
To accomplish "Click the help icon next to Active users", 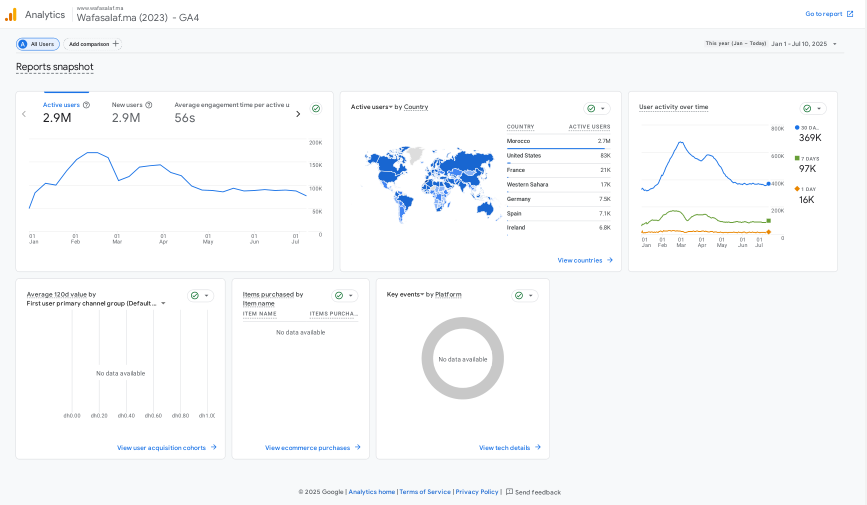I will 86,105.
